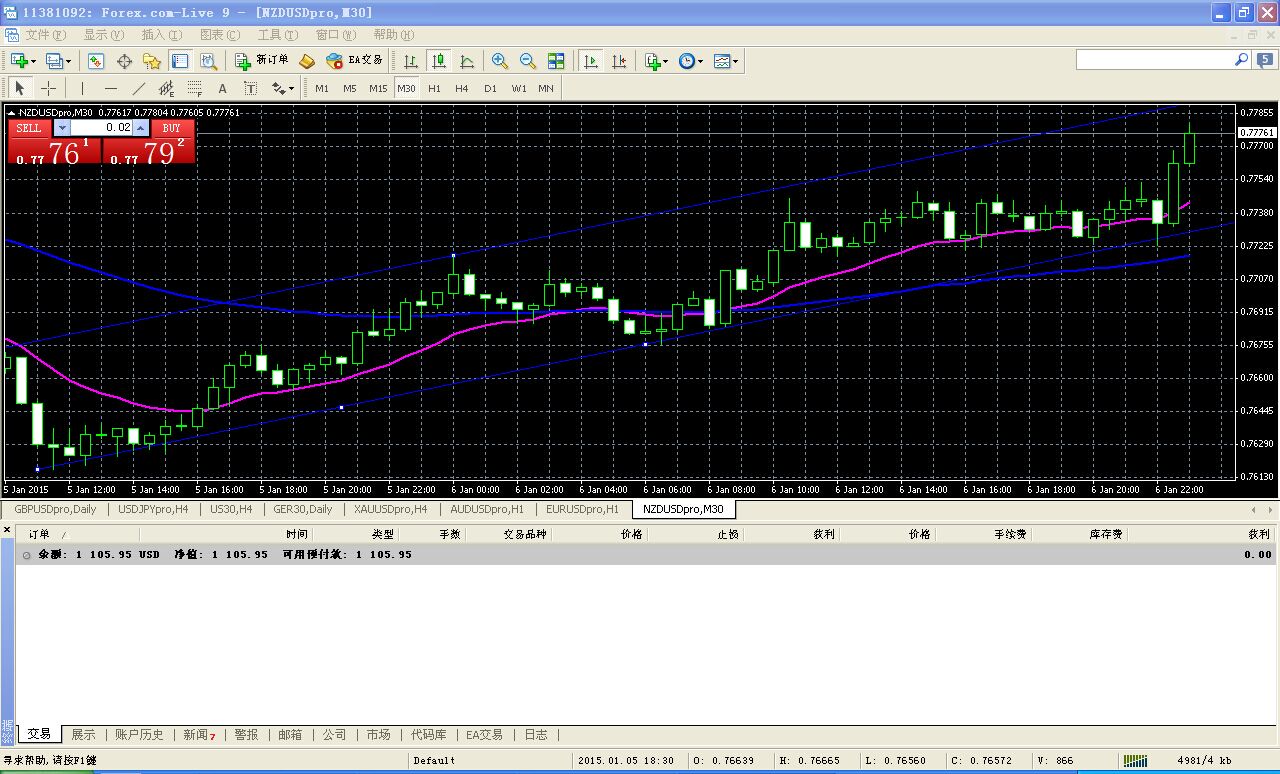Tile chart windows icon
This screenshot has width=1280, height=774.
[x=556, y=61]
